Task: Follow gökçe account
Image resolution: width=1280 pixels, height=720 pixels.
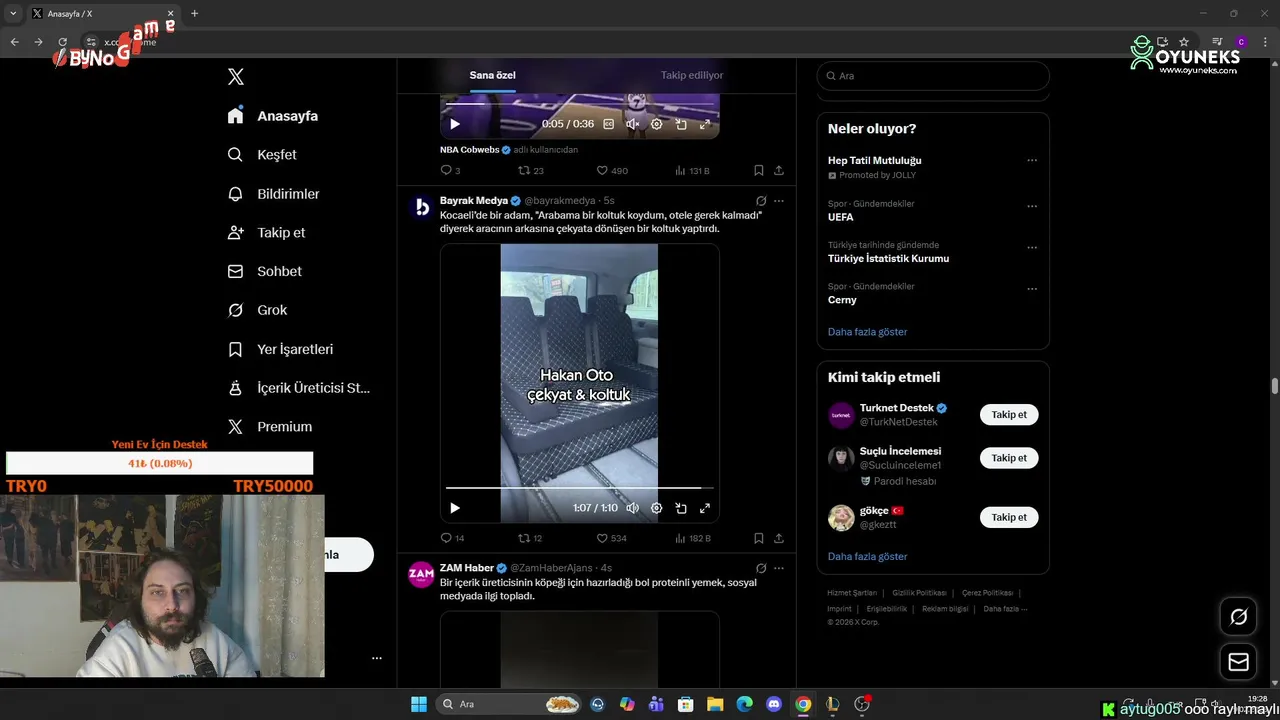Action: coord(1009,517)
